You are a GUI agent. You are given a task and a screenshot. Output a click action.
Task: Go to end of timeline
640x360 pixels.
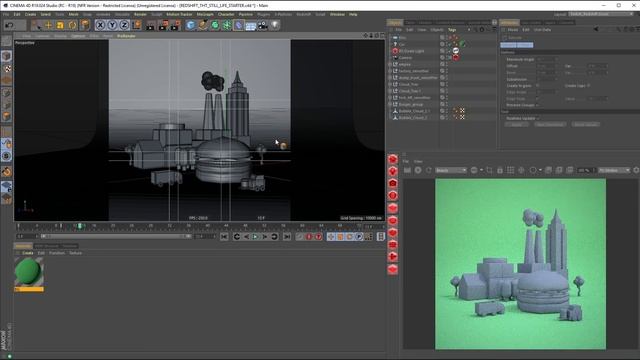point(287,237)
